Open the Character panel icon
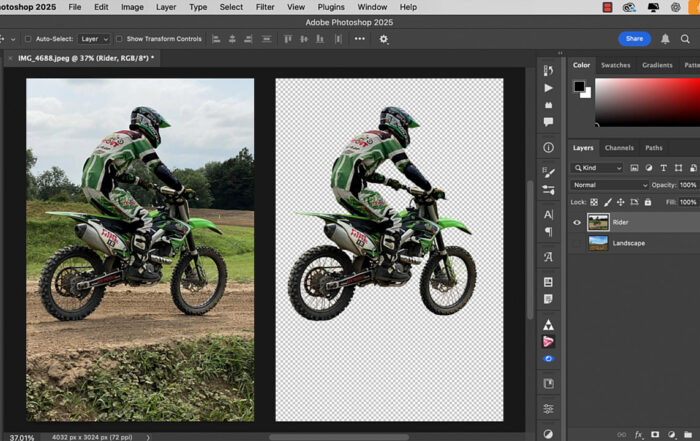The height and width of the screenshot is (441, 700). pos(548,214)
